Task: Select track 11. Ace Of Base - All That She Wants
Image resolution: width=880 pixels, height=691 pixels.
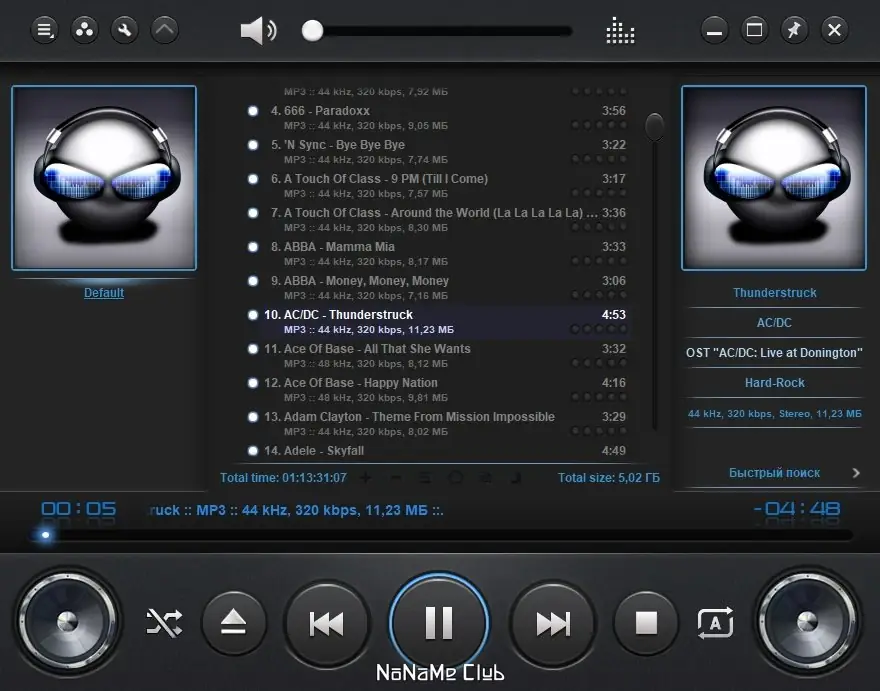Action: point(438,355)
